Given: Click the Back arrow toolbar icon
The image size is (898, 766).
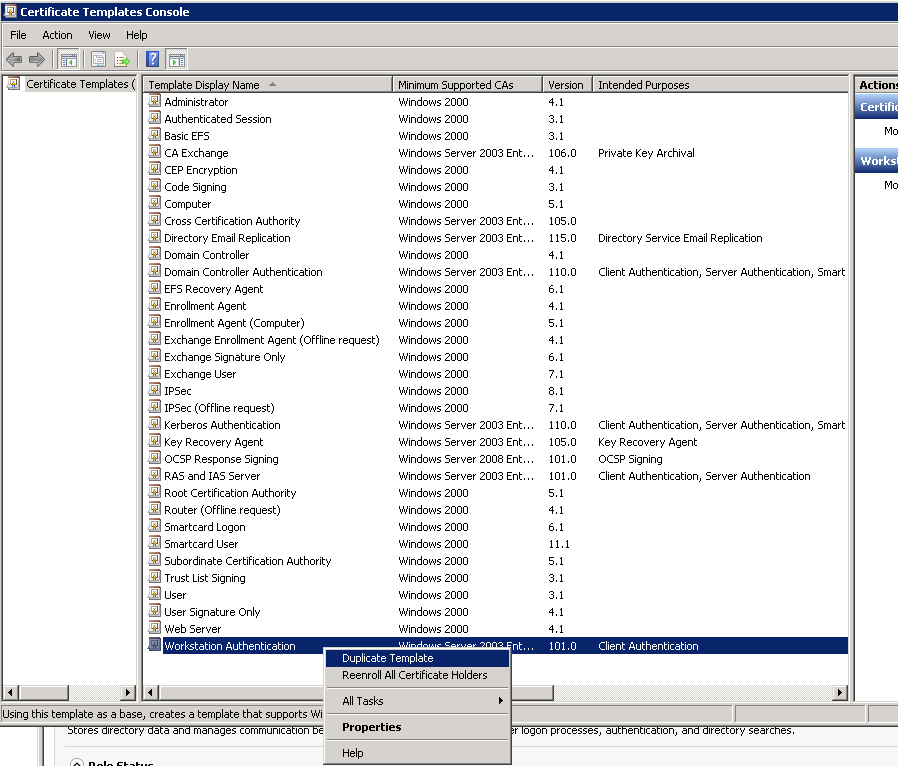Looking at the screenshot, I should [14, 59].
